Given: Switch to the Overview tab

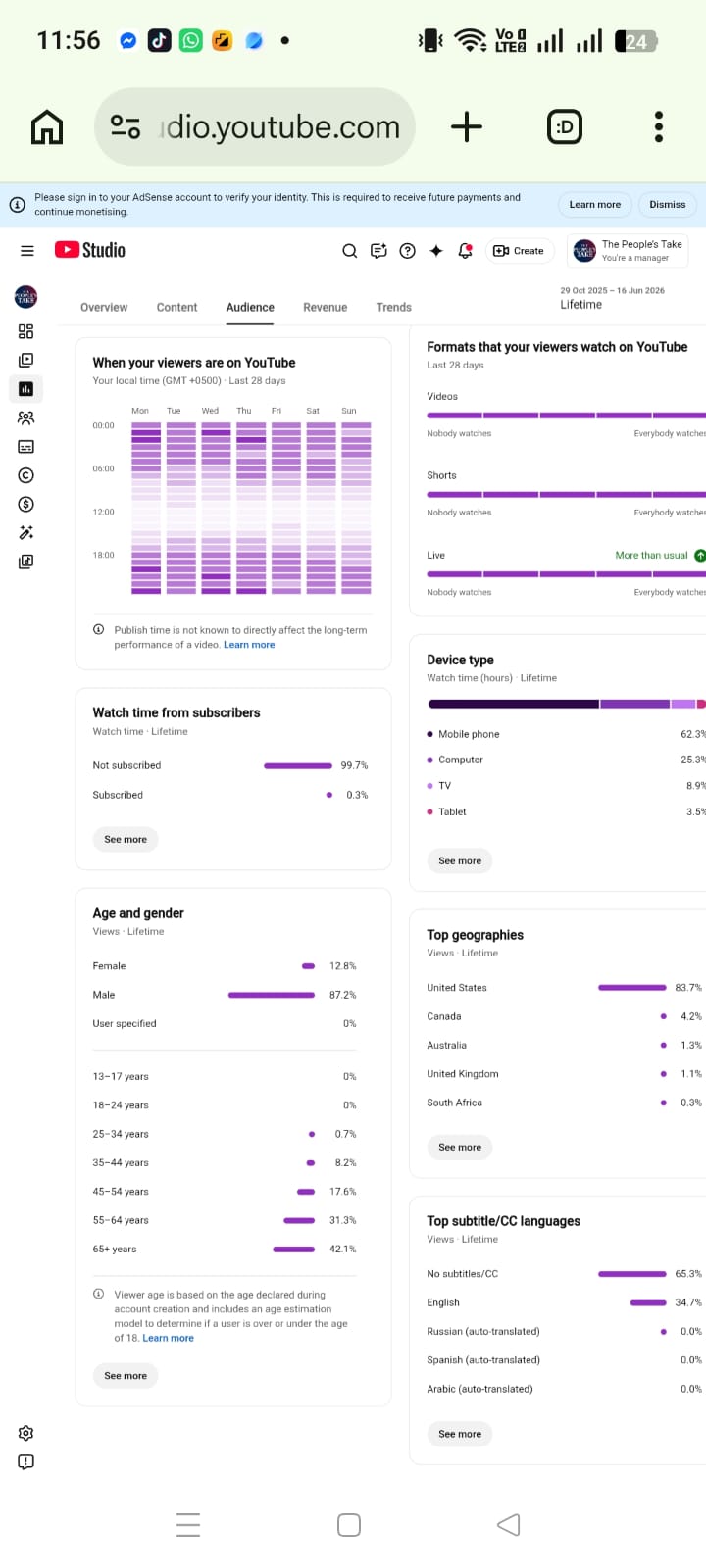Looking at the screenshot, I should pos(104,307).
